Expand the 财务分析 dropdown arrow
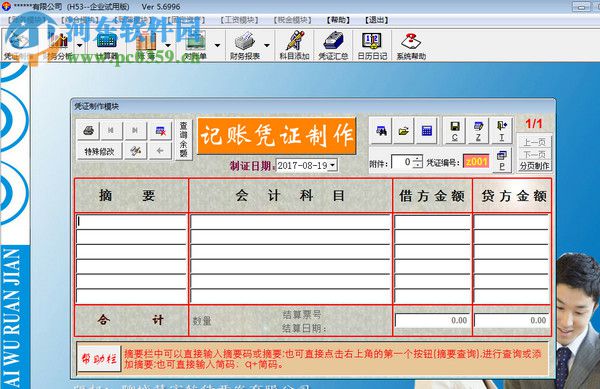Viewport: 600px width, 389px height. tap(80, 46)
